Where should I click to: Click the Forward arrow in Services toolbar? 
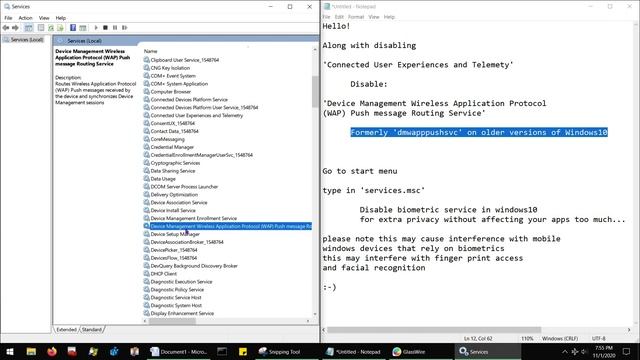click(15, 28)
